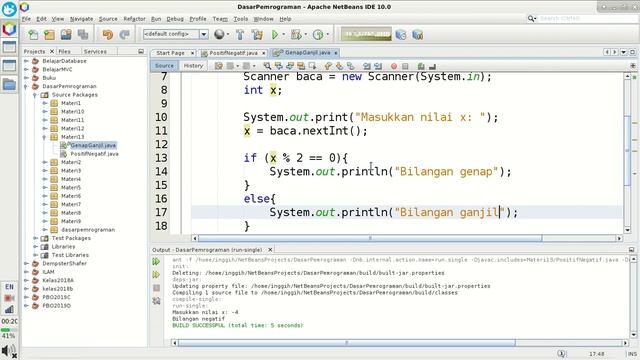This screenshot has width=640, height=360.
Task: Click the New File toolbar icon
Action: (33, 35)
